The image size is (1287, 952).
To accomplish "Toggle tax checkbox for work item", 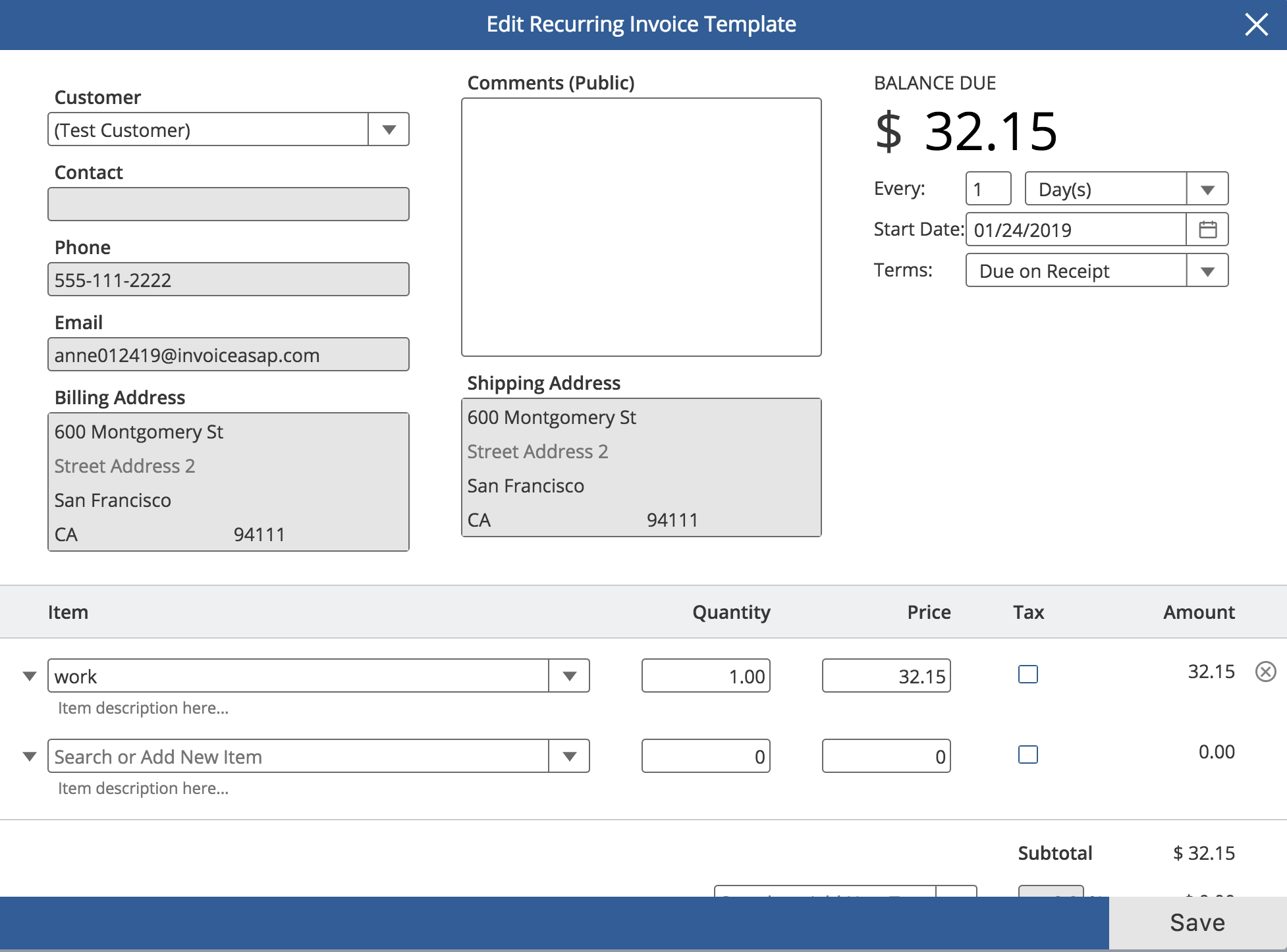I will 1027,674.
